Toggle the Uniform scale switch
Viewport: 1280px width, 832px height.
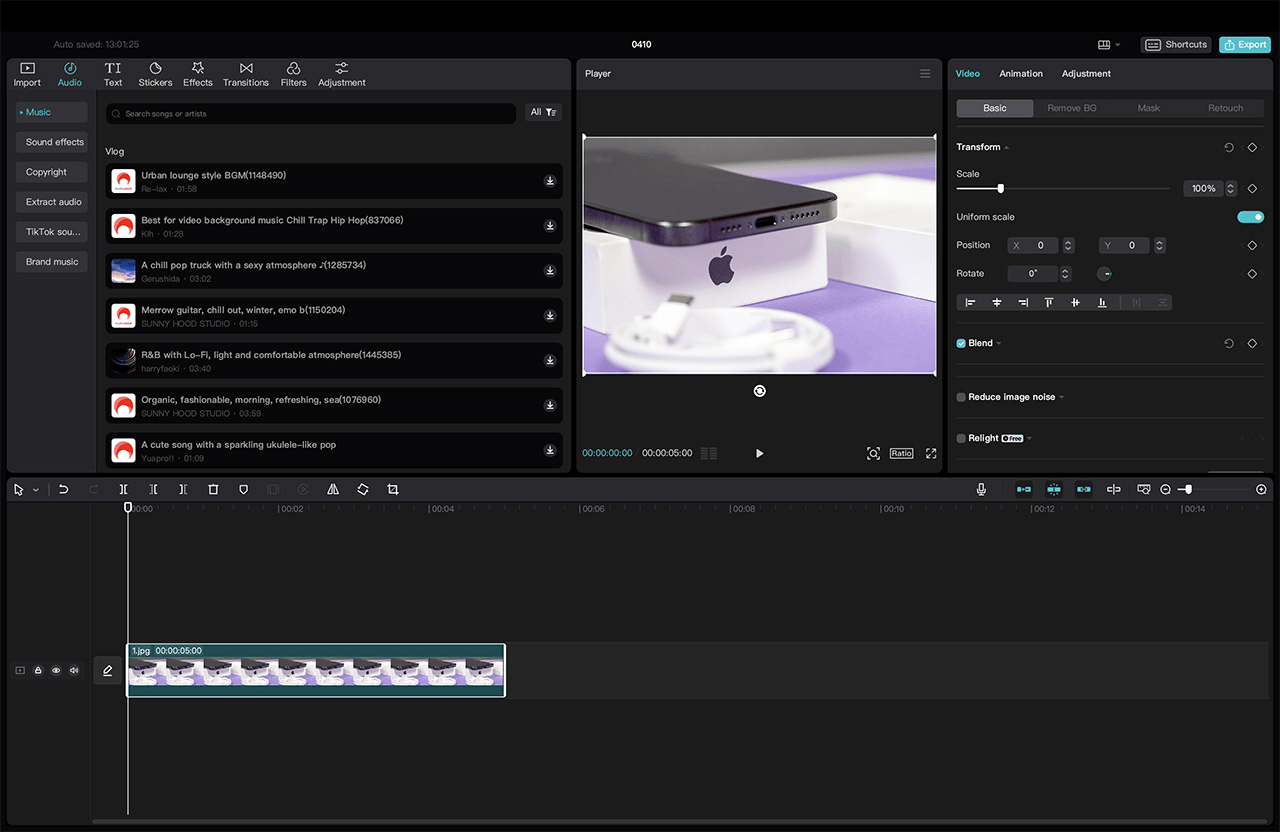pos(1251,217)
